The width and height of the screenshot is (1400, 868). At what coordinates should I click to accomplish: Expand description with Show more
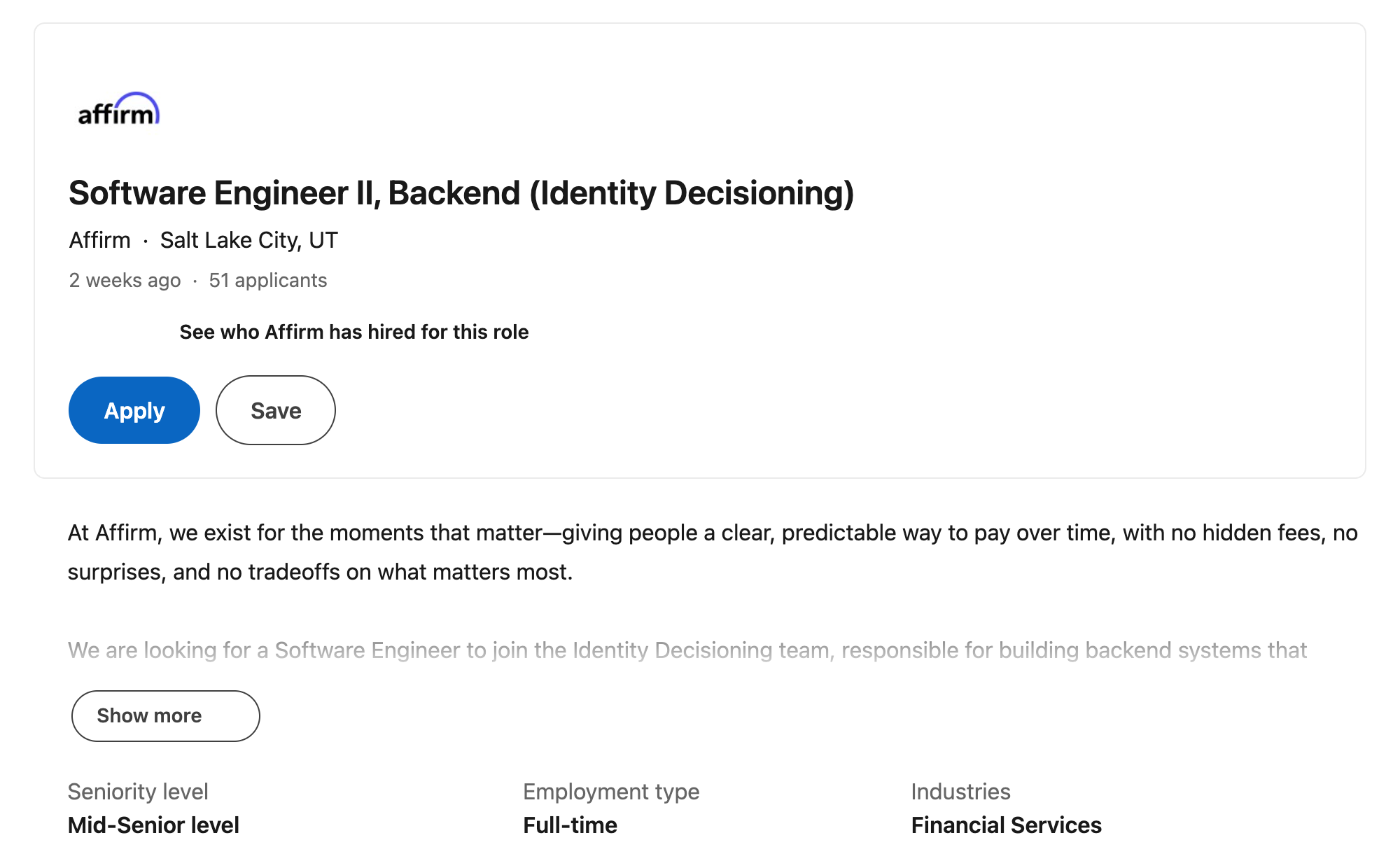click(166, 715)
